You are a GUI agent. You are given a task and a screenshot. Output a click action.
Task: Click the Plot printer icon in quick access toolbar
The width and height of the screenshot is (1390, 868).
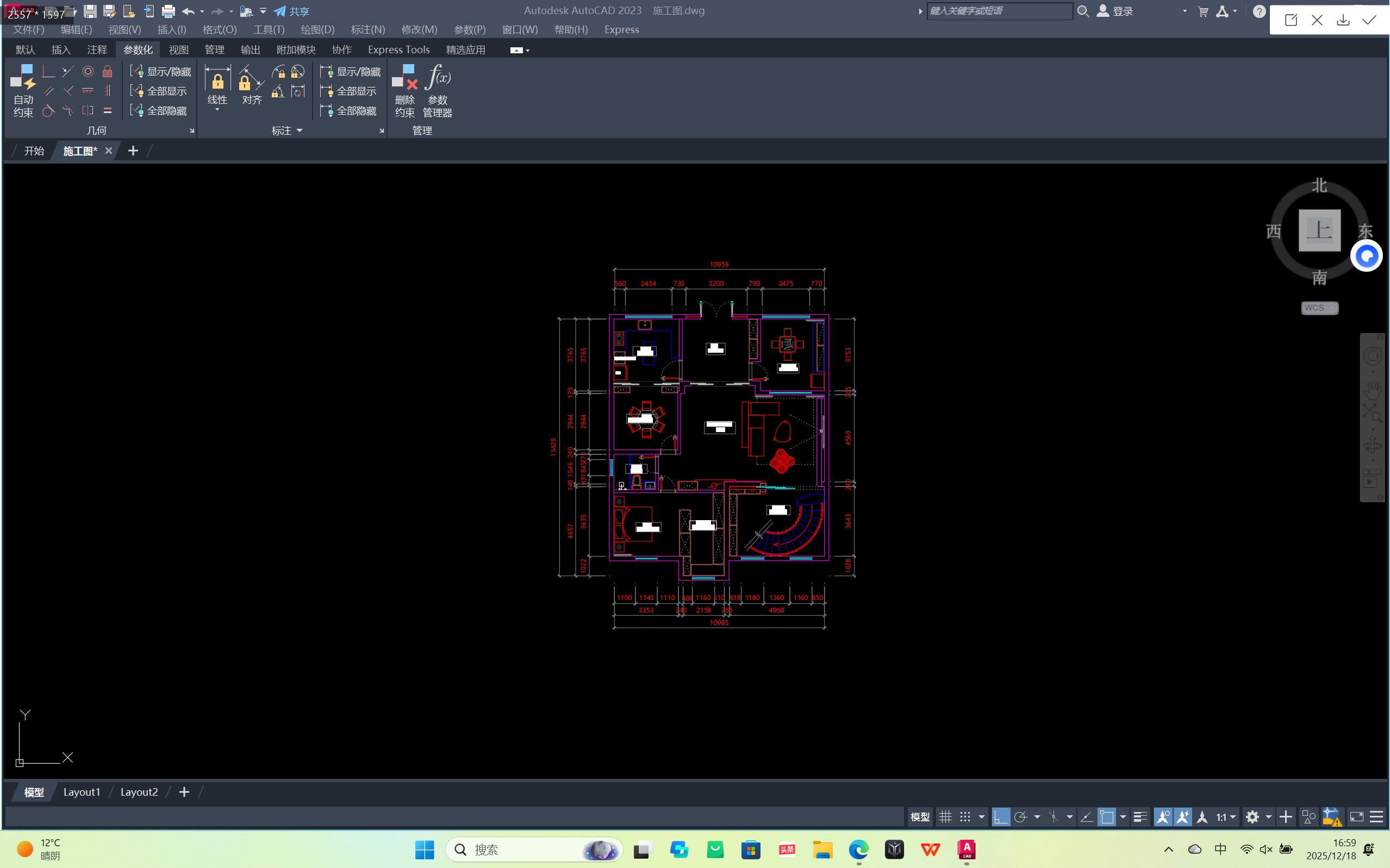168,11
